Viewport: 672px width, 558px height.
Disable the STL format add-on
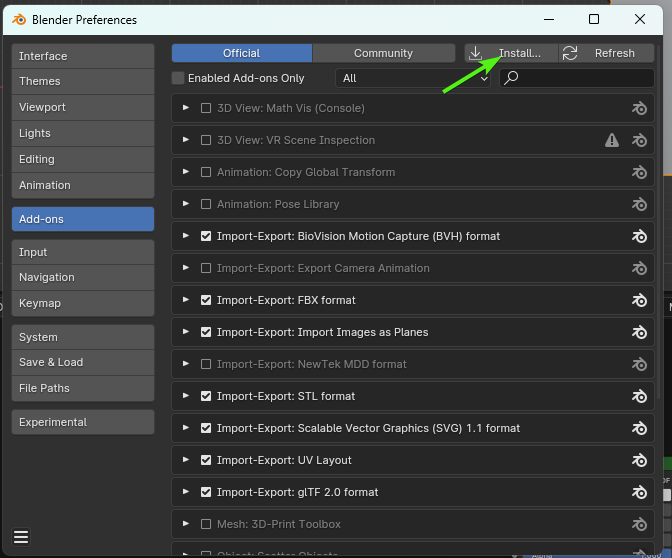pyautogui.click(x=206, y=396)
